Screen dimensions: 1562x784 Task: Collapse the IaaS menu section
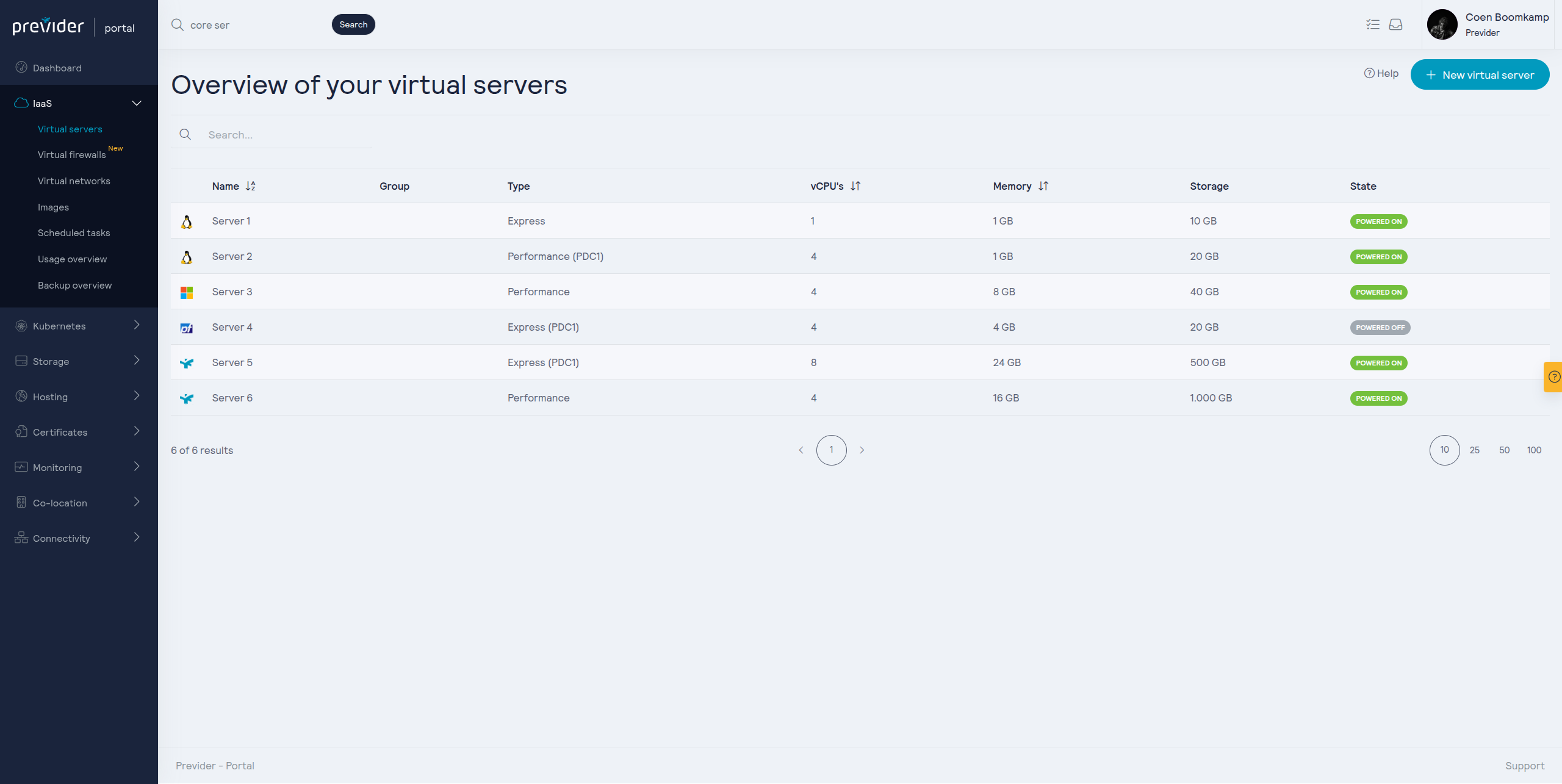(x=137, y=103)
